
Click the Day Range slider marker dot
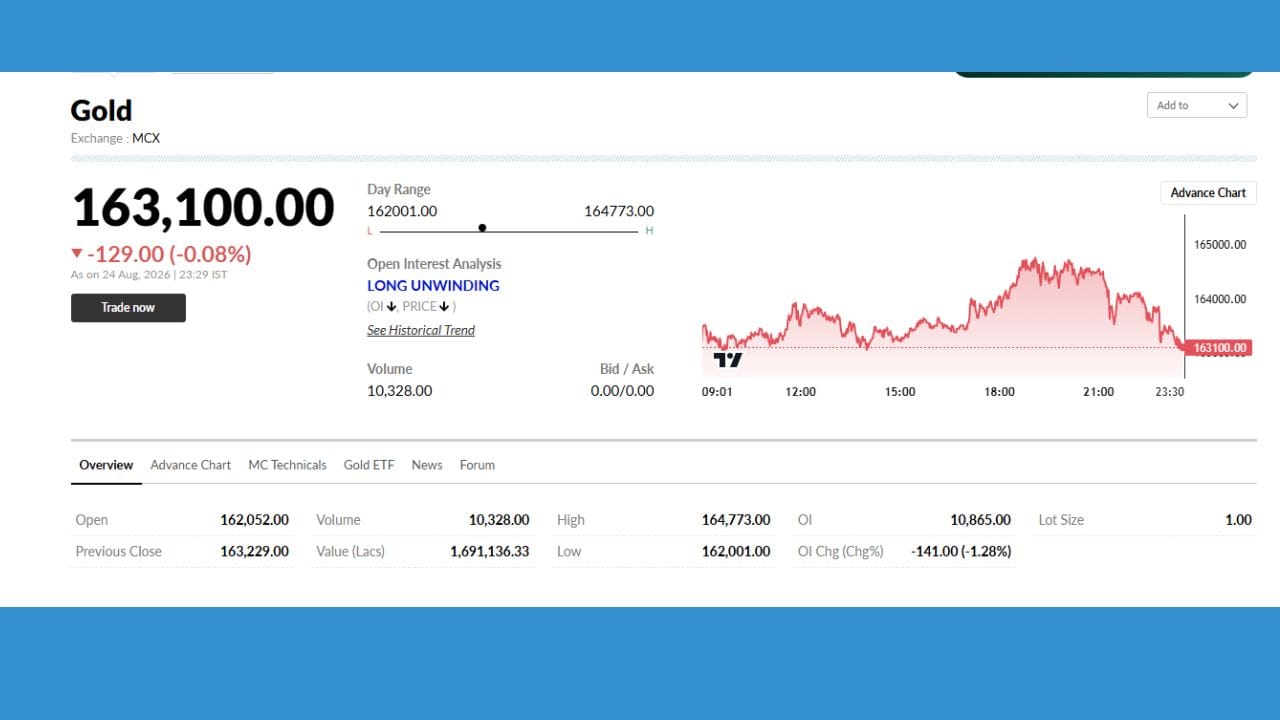point(482,228)
